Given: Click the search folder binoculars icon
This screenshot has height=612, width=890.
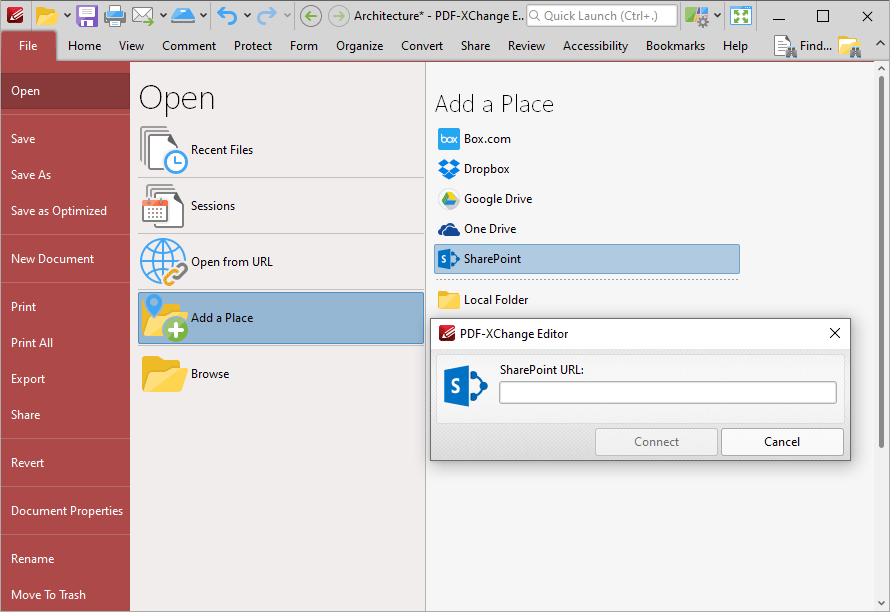Looking at the screenshot, I should click(x=849, y=46).
